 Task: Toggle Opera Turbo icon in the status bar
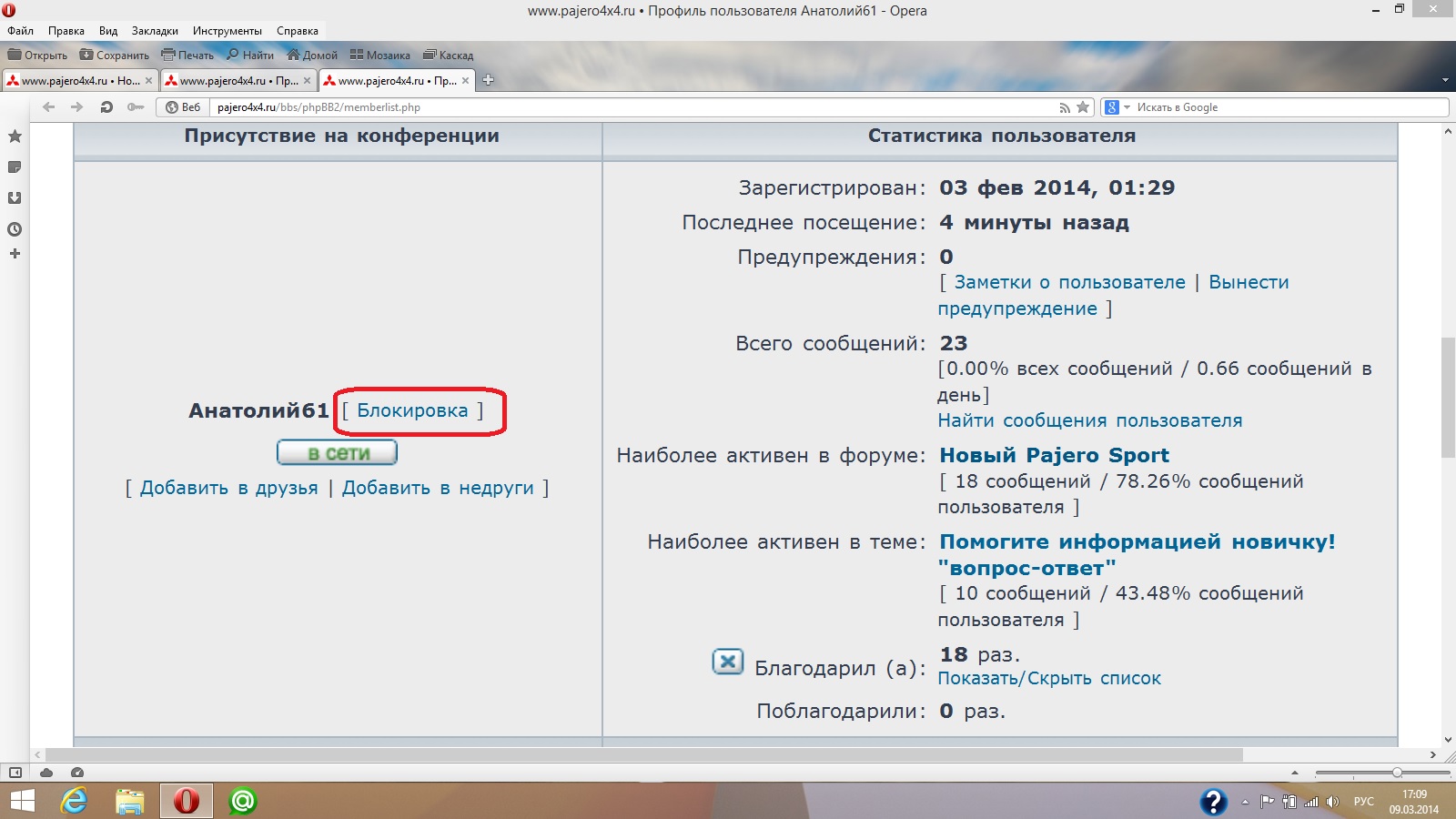(77, 773)
